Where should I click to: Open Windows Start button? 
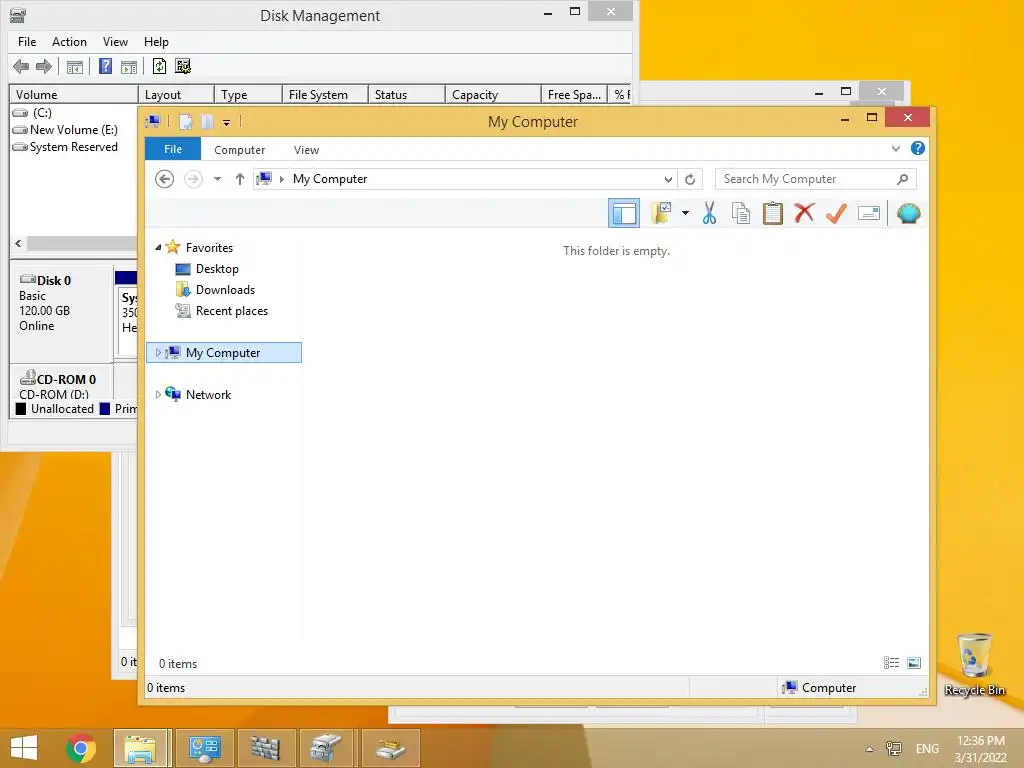tap(24, 748)
